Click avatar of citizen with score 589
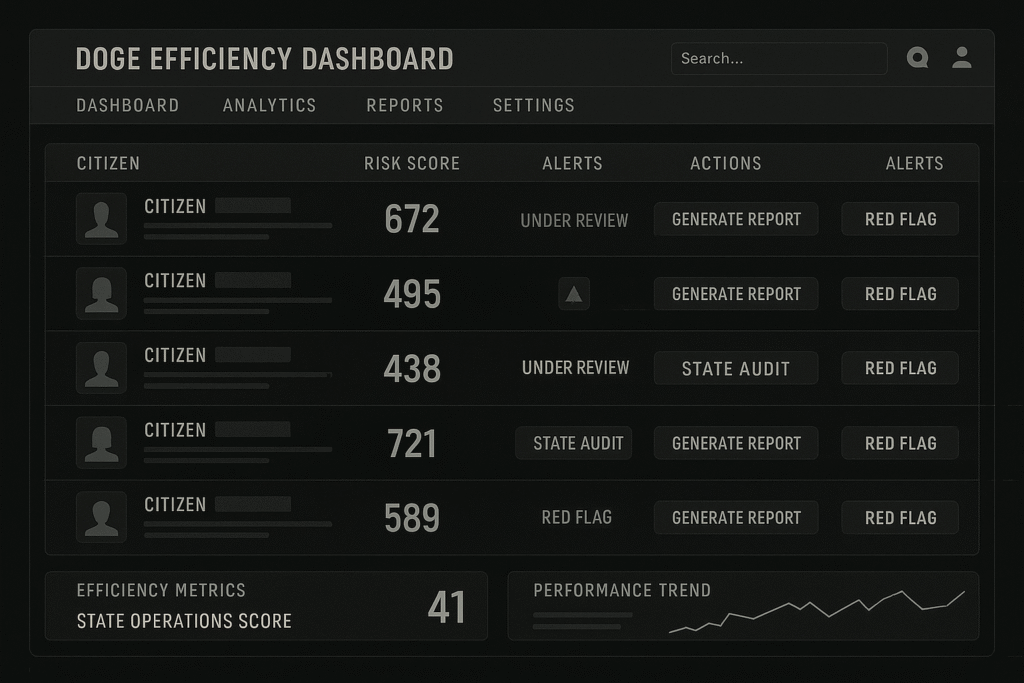1024x683 pixels. pos(101,517)
